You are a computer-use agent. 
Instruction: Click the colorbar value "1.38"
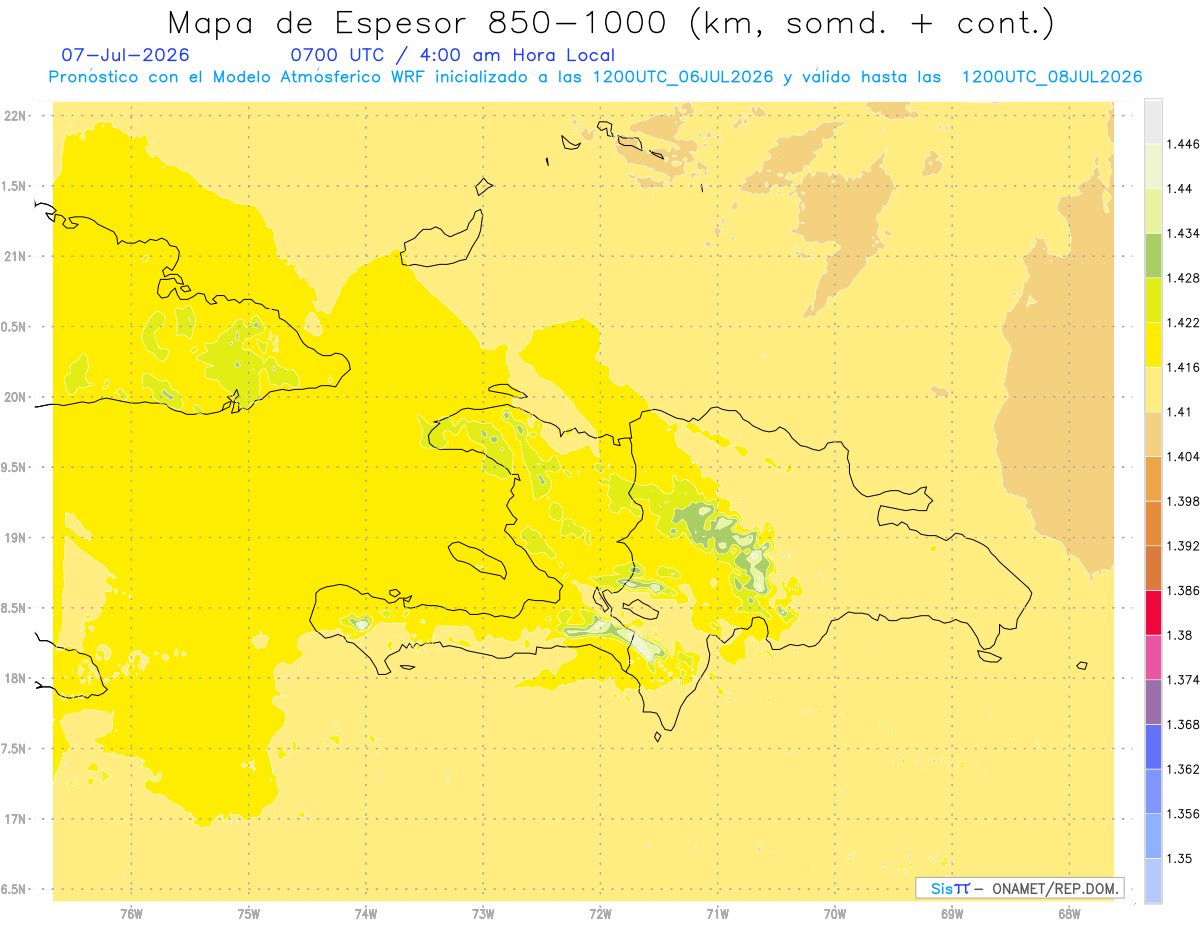point(1180,635)
